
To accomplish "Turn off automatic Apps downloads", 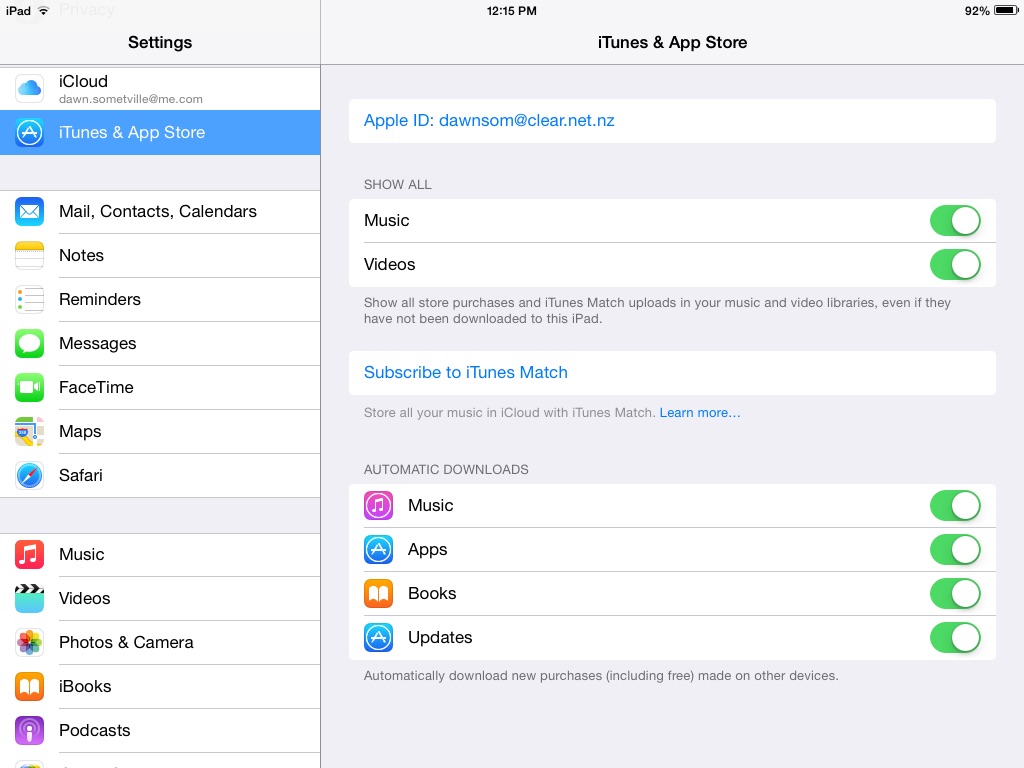I will (x=955, y=549).
